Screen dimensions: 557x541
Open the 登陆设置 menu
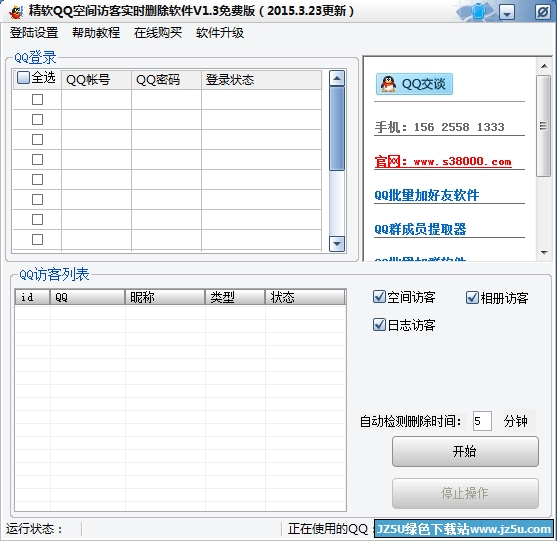click(x=34, y=33)
